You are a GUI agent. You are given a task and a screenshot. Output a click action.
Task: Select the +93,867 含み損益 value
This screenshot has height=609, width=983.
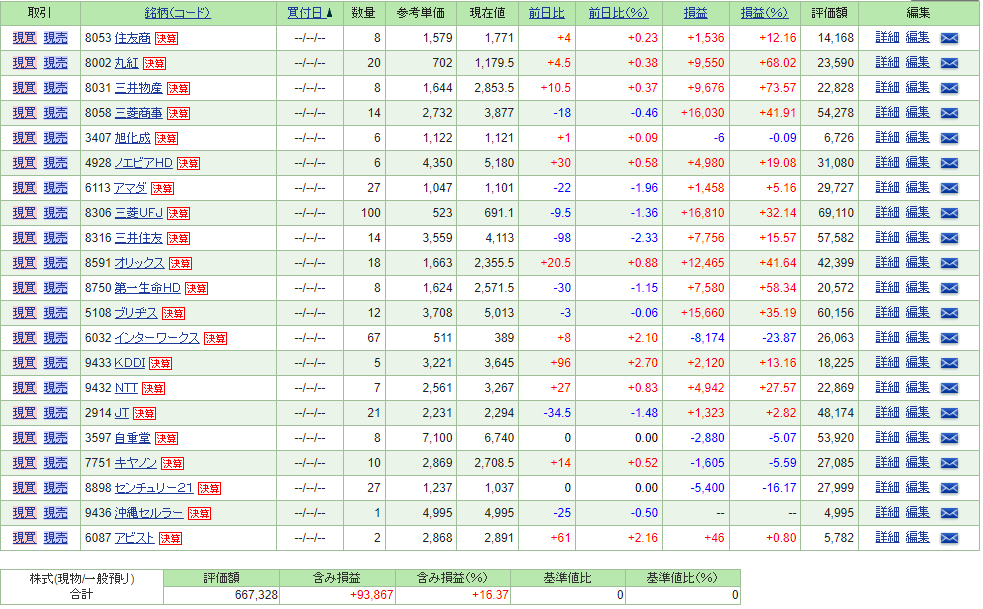click(371, 595)
